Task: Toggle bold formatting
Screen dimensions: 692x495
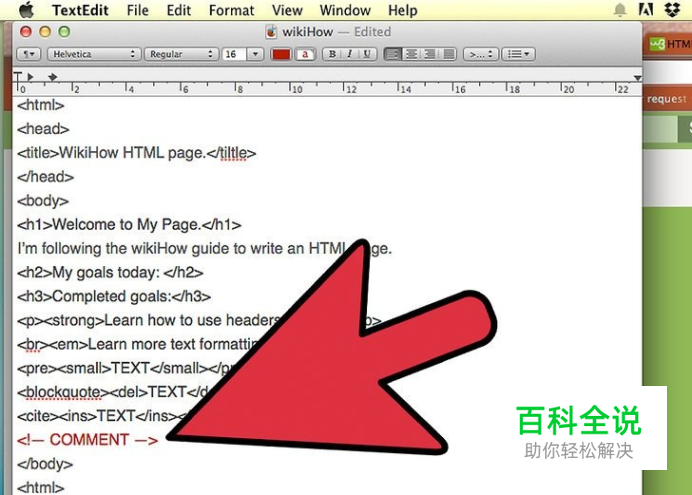Action: (x=332, y=54)
